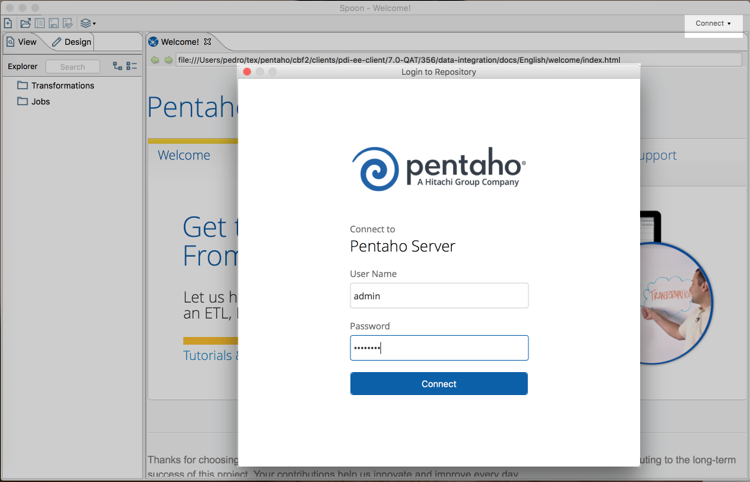The image size is (750, 482).
Task: Click the Pentaho Server heading text
Action: click(x=402, y=246)
